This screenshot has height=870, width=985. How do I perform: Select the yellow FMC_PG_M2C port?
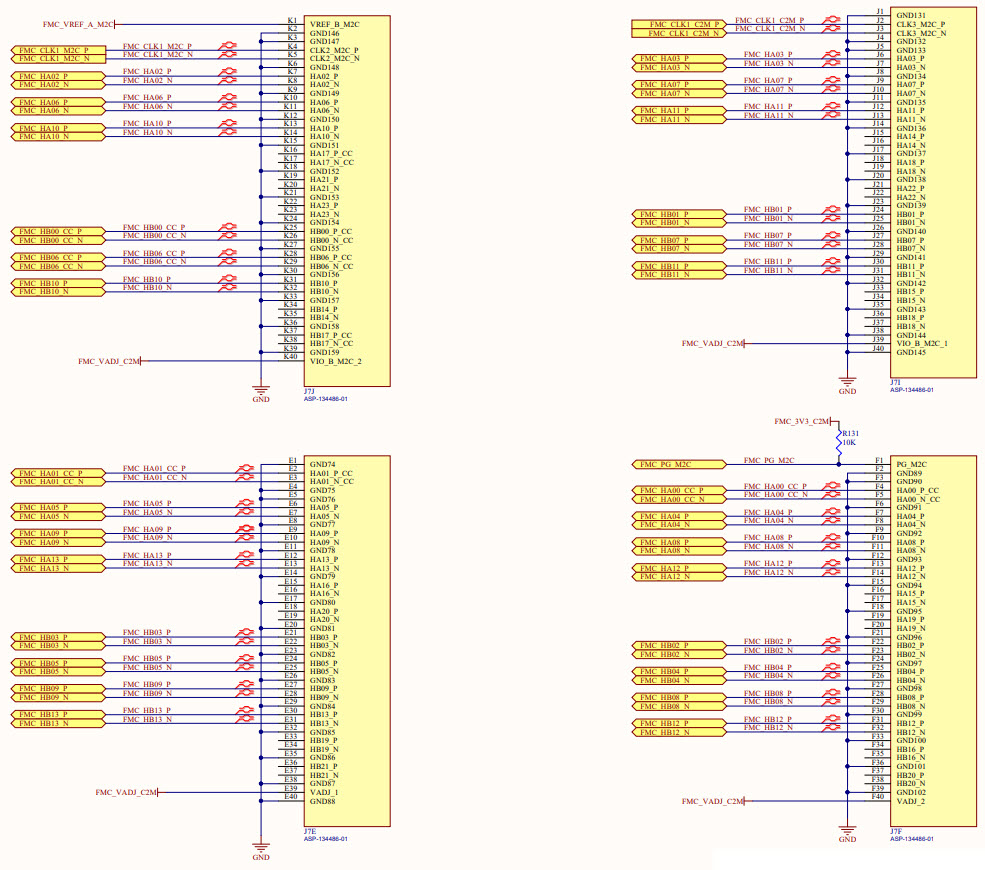pos(677,464)
